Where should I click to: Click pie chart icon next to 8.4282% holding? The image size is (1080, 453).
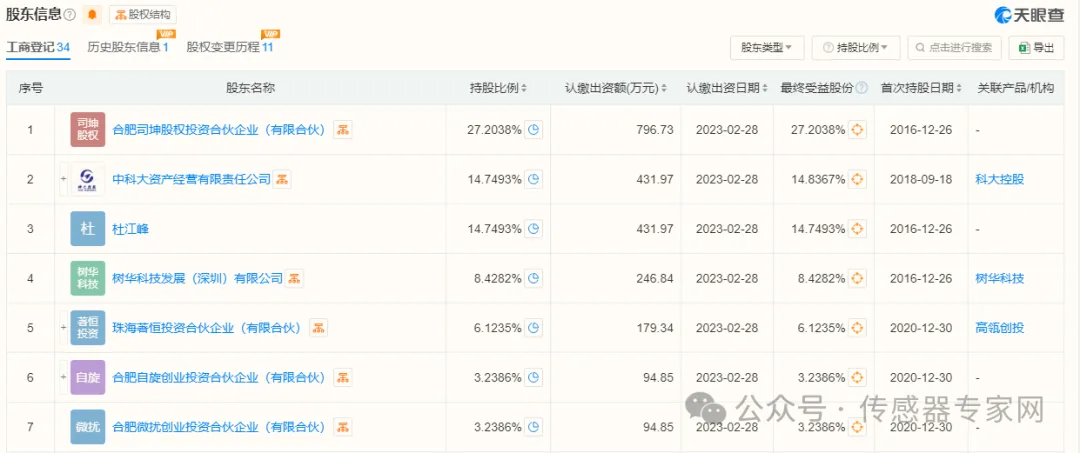[x=533, y=279]
